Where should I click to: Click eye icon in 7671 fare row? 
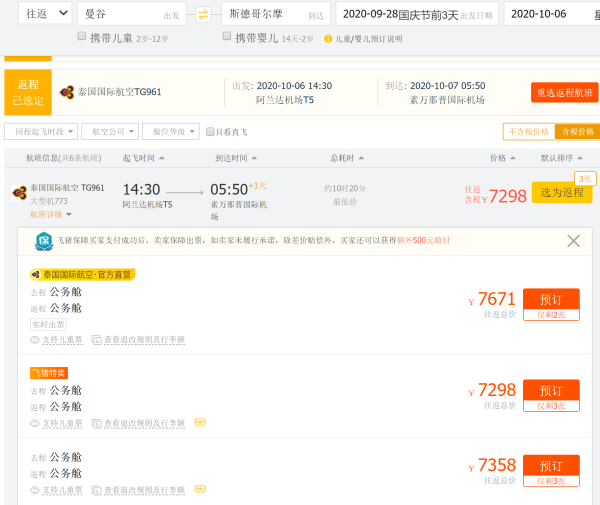click(x=35, y=340)
